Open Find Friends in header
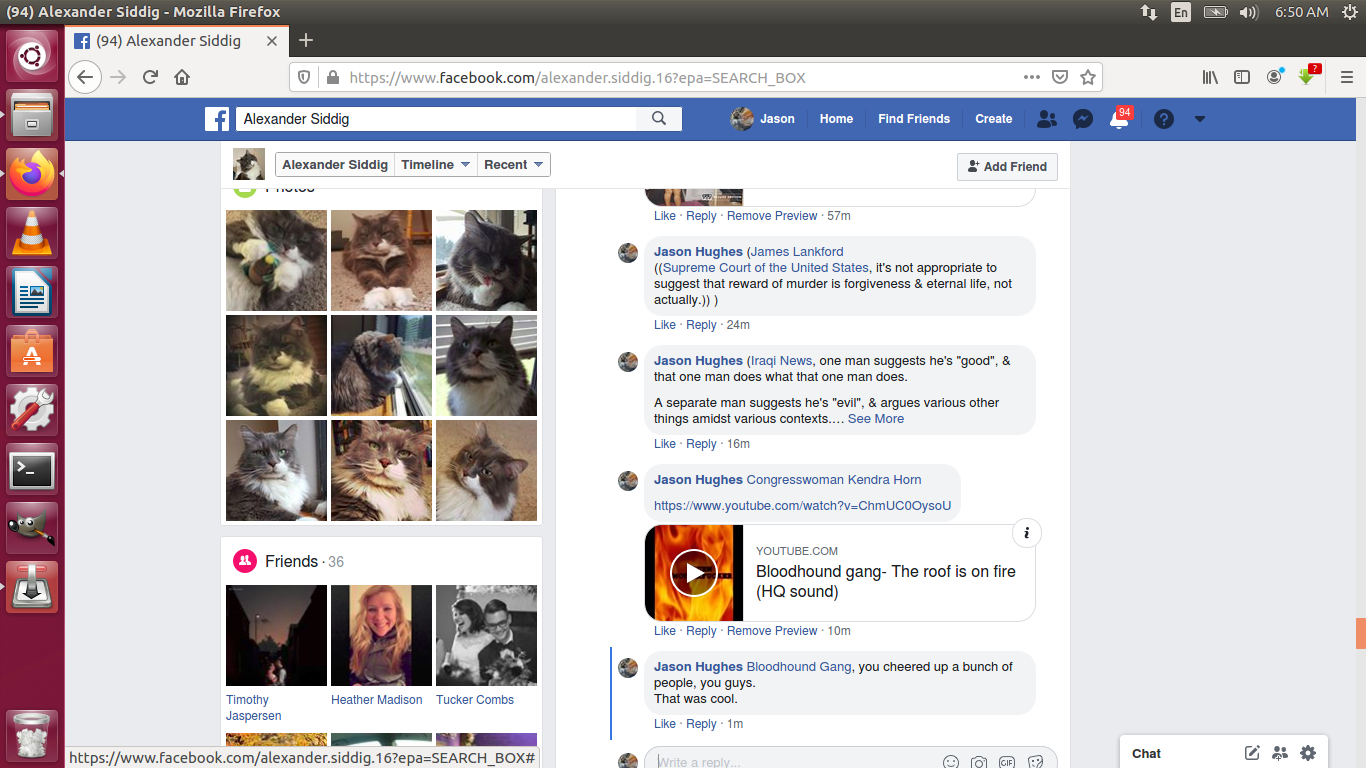 pyautogui.click(x=914, y=119)
